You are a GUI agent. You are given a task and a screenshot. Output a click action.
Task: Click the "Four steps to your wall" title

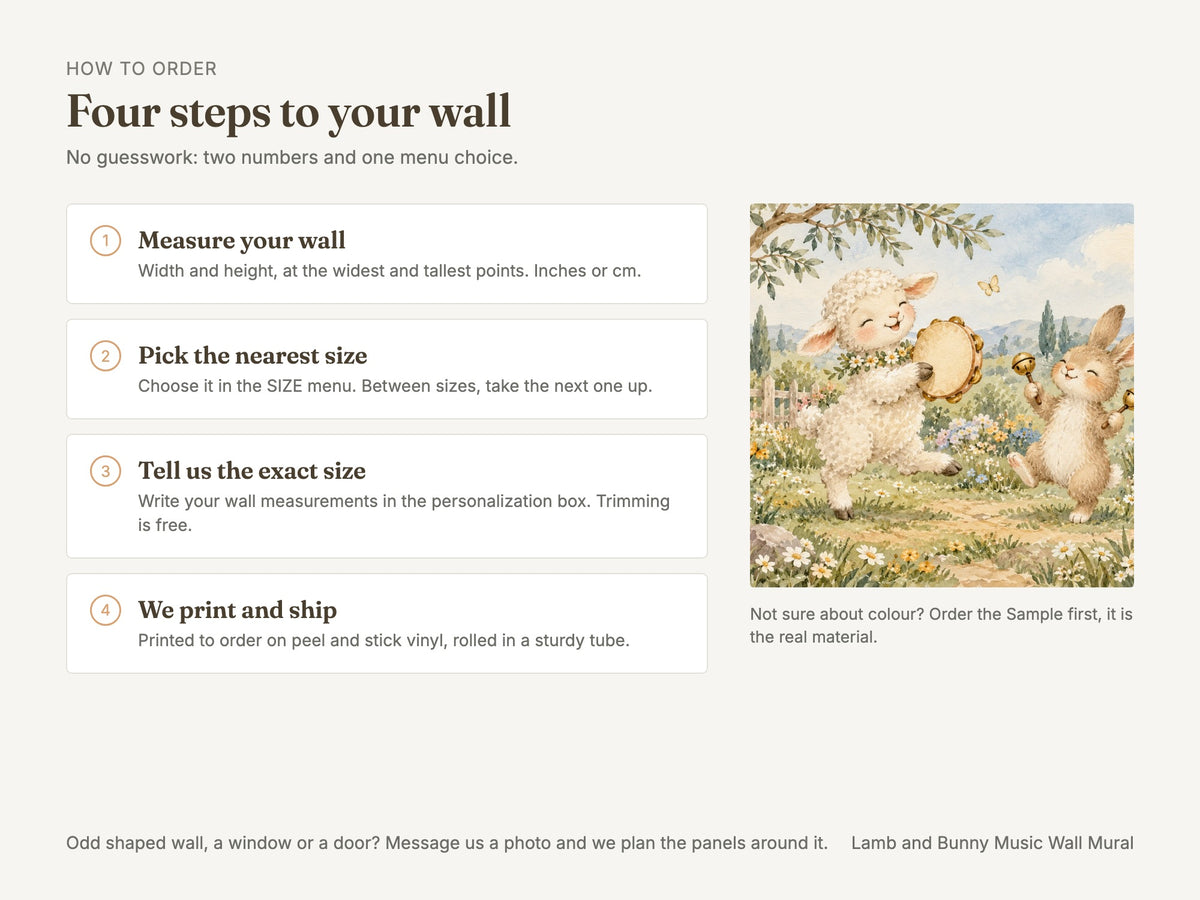[x=289, y=111]
